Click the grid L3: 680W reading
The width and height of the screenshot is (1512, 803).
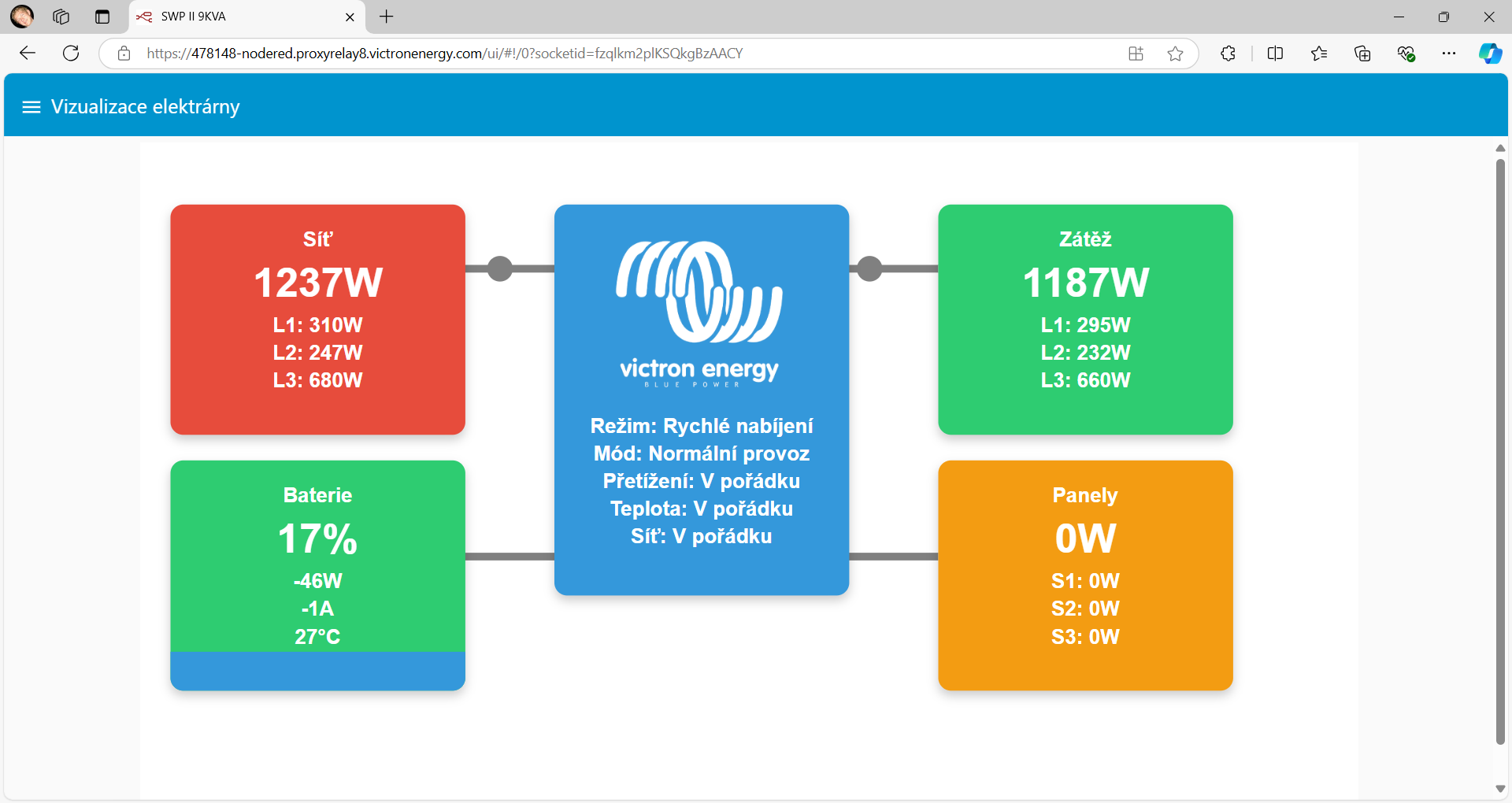(x=318, y=380)
